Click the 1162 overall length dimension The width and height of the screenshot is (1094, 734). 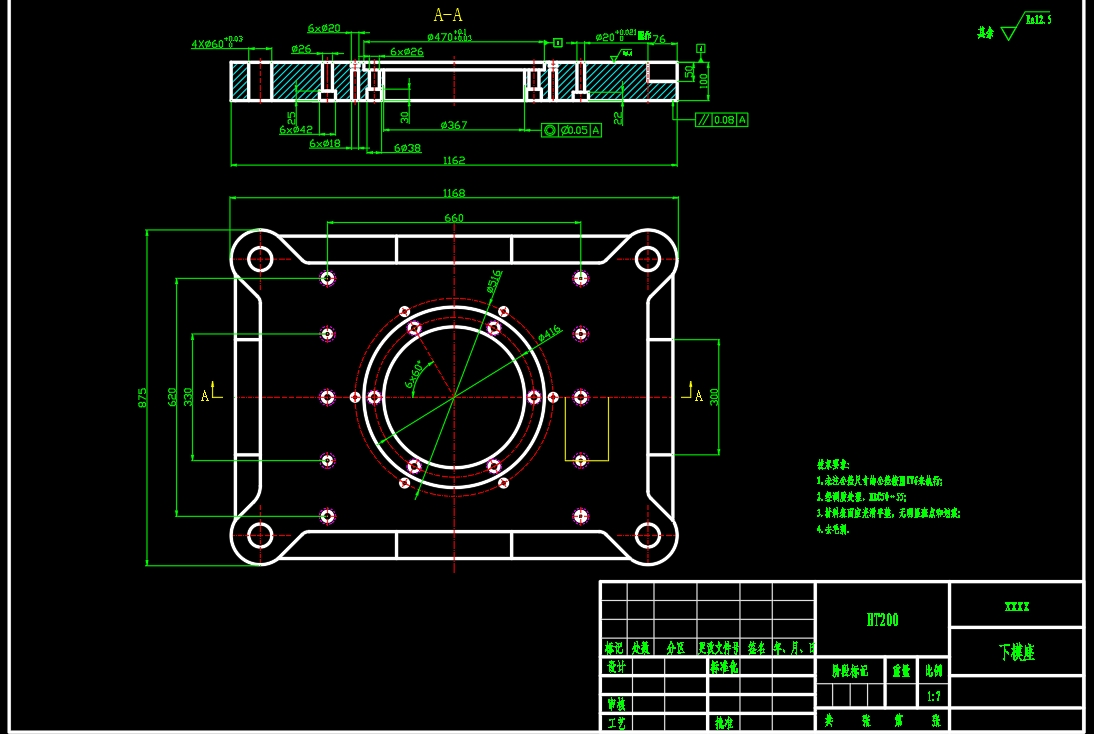454,160
